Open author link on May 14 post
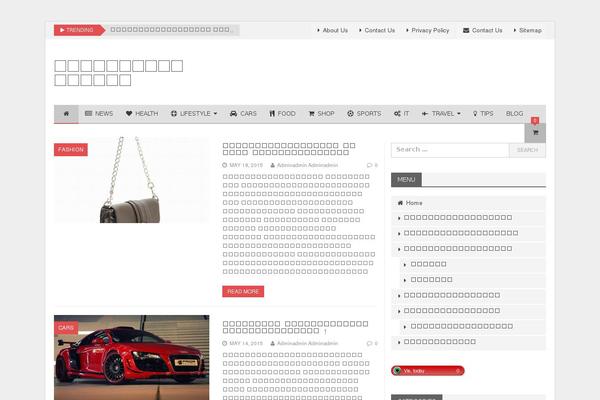Image resolution: width=600 pixels, height=400 pixels. pos(307,343)
